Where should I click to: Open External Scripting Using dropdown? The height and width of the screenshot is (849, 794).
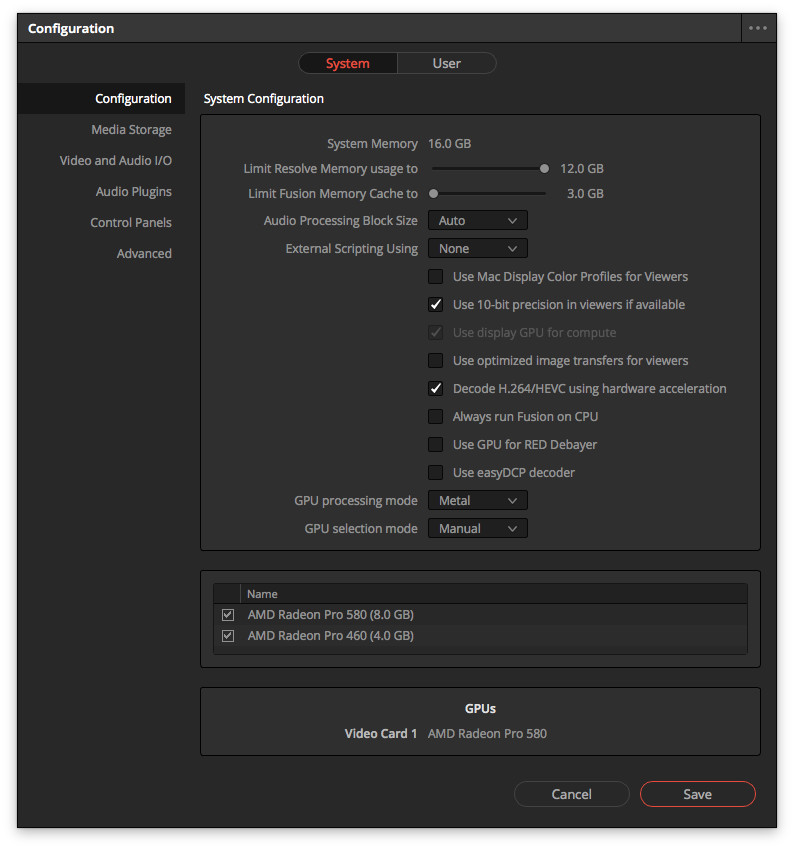tap(478, 249)
